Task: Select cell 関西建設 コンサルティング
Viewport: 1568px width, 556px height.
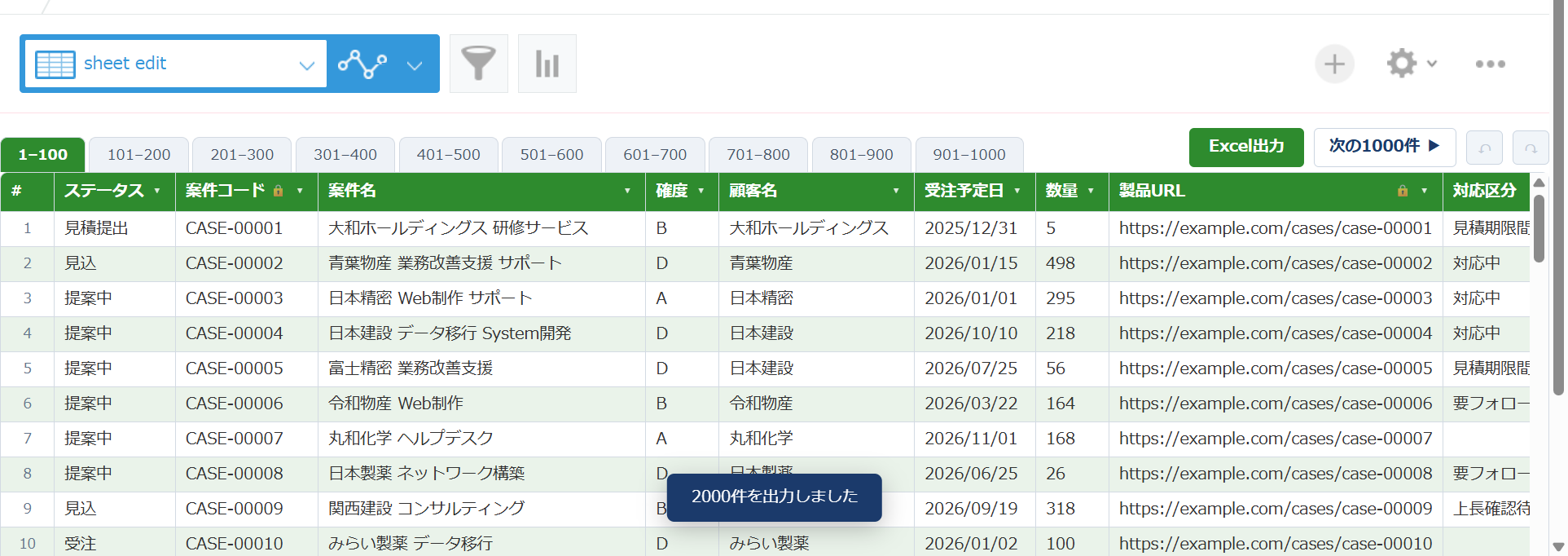Action: click(x=482, y=509)
